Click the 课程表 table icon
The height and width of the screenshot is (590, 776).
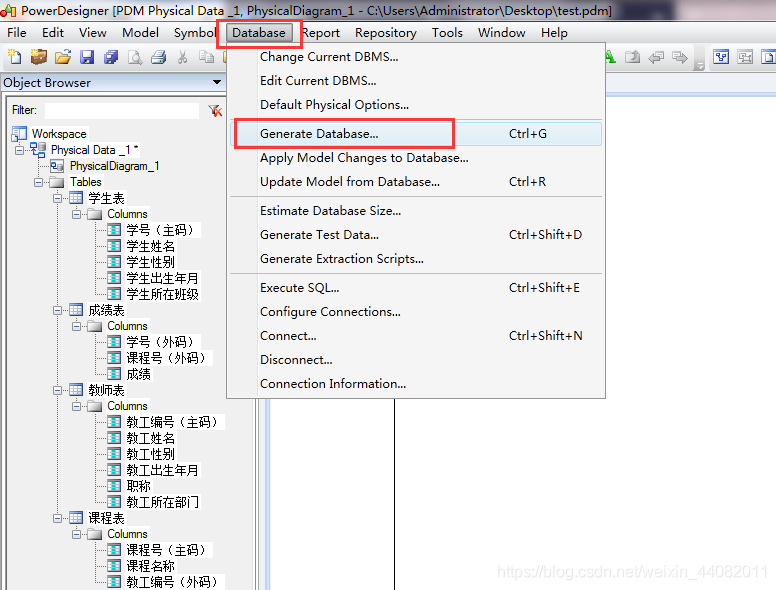76,518
